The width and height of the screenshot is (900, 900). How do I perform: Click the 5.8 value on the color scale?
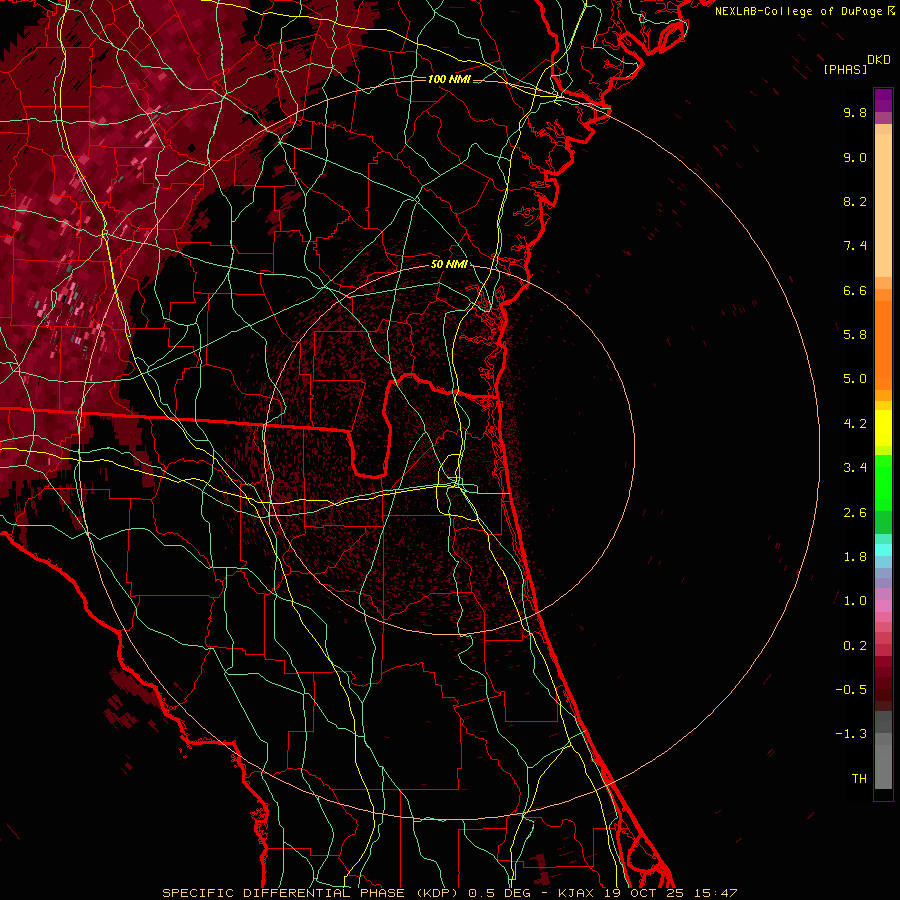(x=855, y=335)
